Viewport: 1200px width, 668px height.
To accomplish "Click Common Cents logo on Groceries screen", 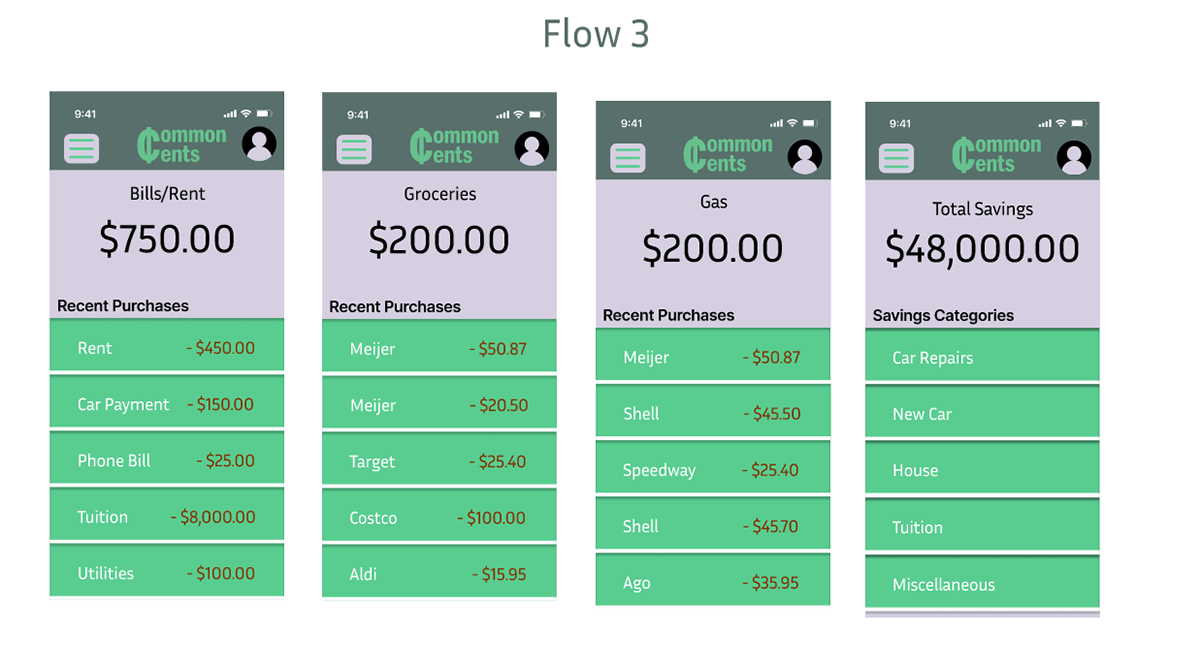I will point(454,146).
